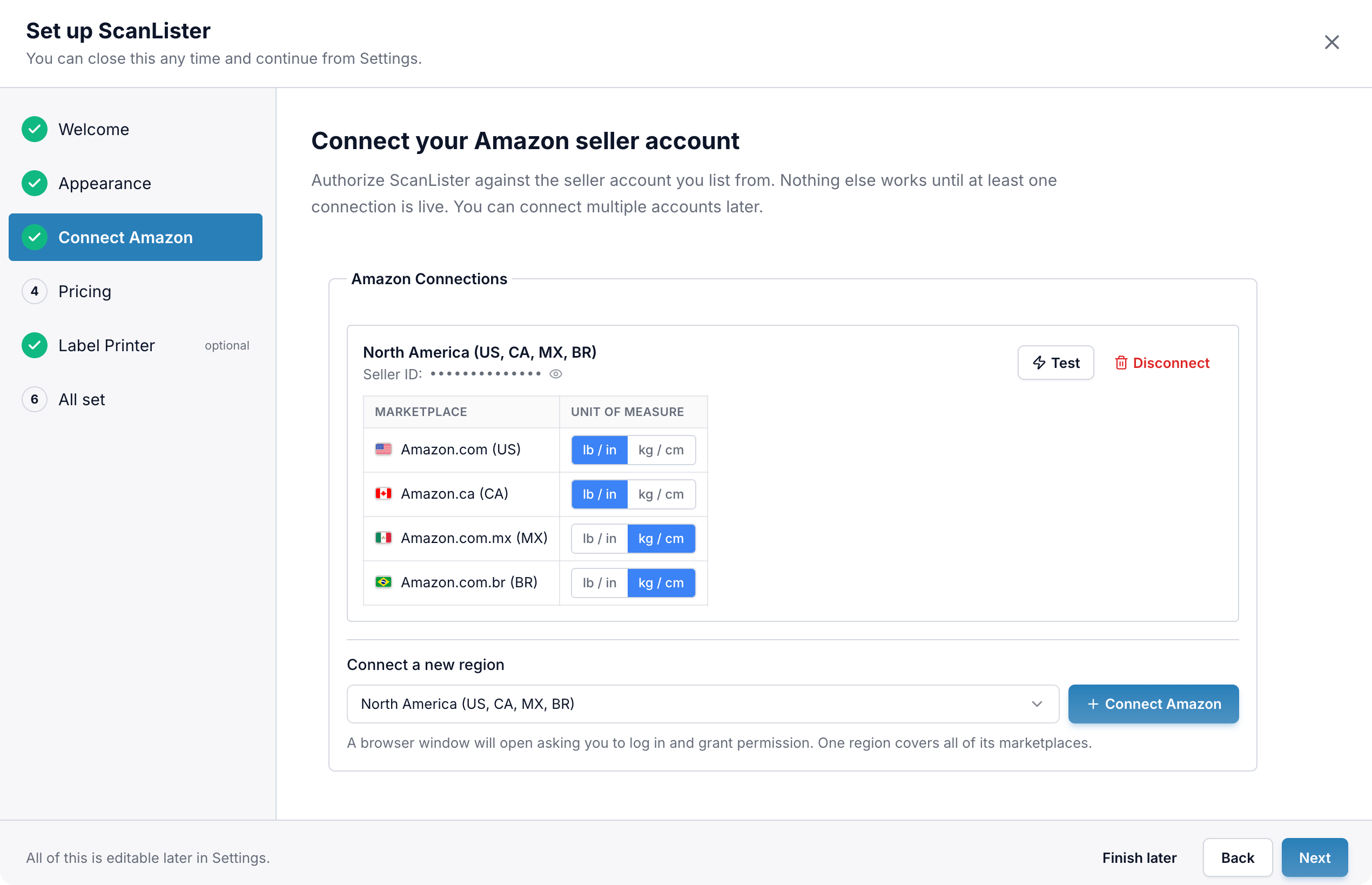Click the Amazon.com (US) marketplace name

pyautogui.click(x=461, y=450)
